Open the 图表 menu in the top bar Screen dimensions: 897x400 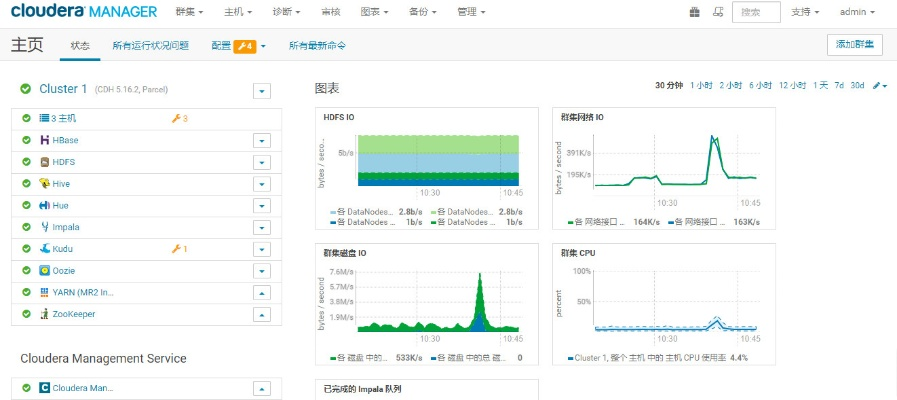click(x=375, y=12)
